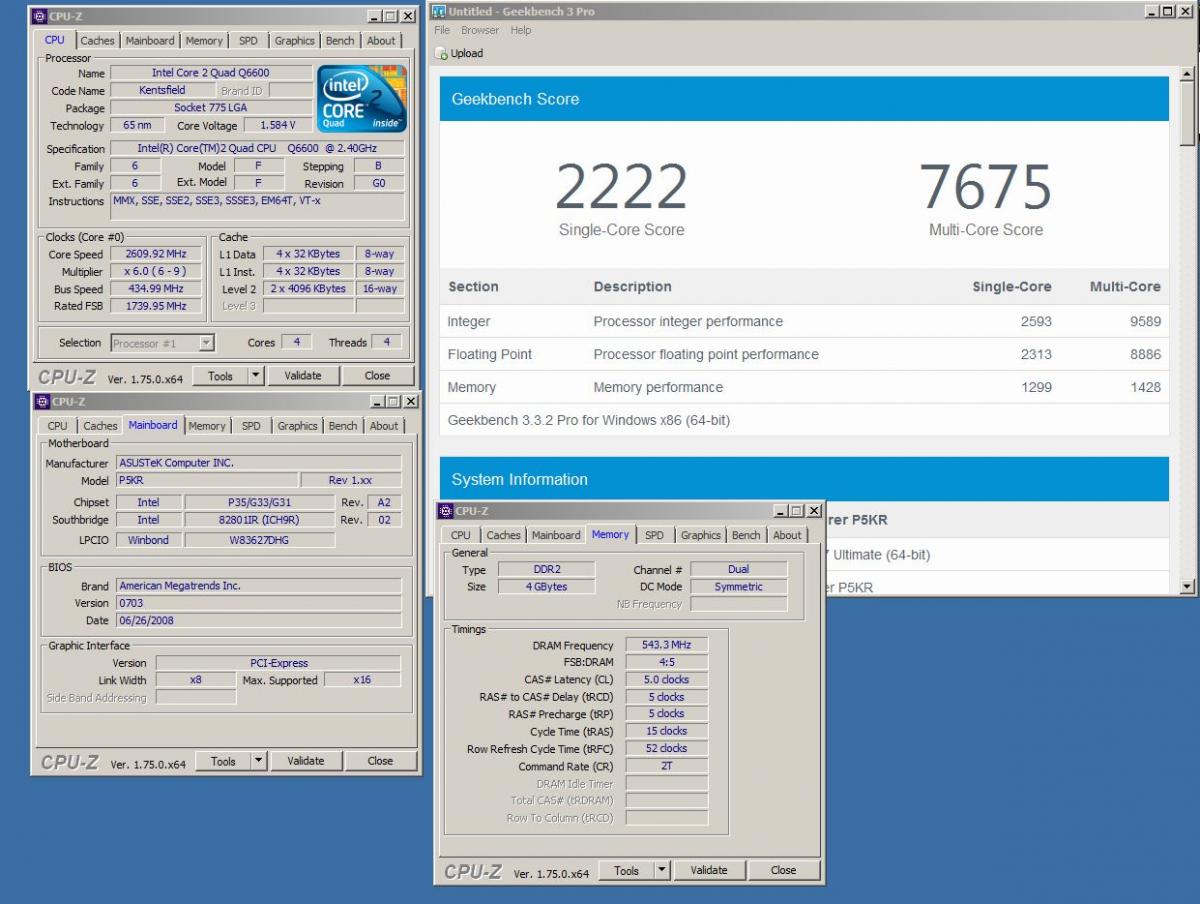Open Caches tab in Memory window

click(x=503, y=535)
